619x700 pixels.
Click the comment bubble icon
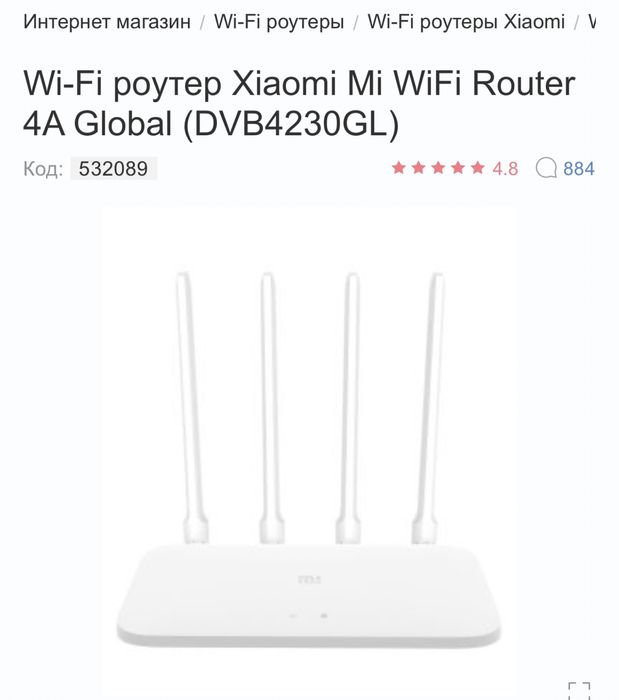point(546,168)
